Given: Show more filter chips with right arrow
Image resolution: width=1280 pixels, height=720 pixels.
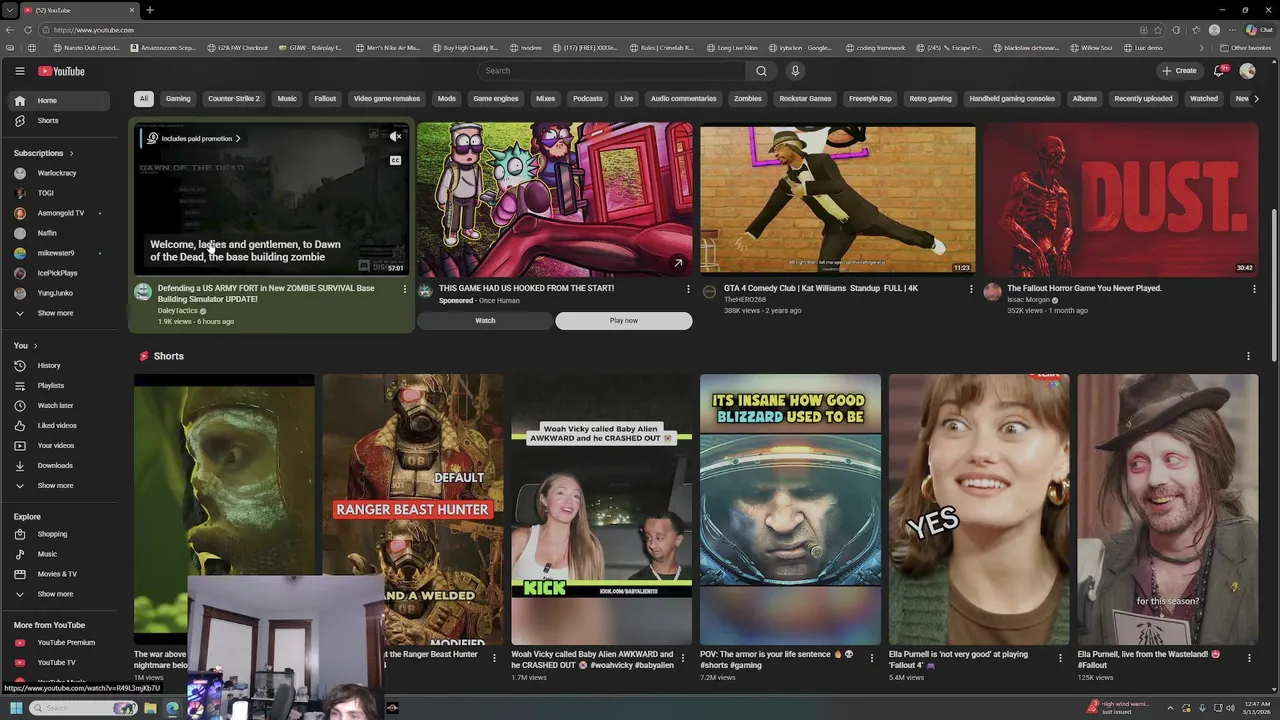Looking at the screenshot, I should [x=1256, y=99].
